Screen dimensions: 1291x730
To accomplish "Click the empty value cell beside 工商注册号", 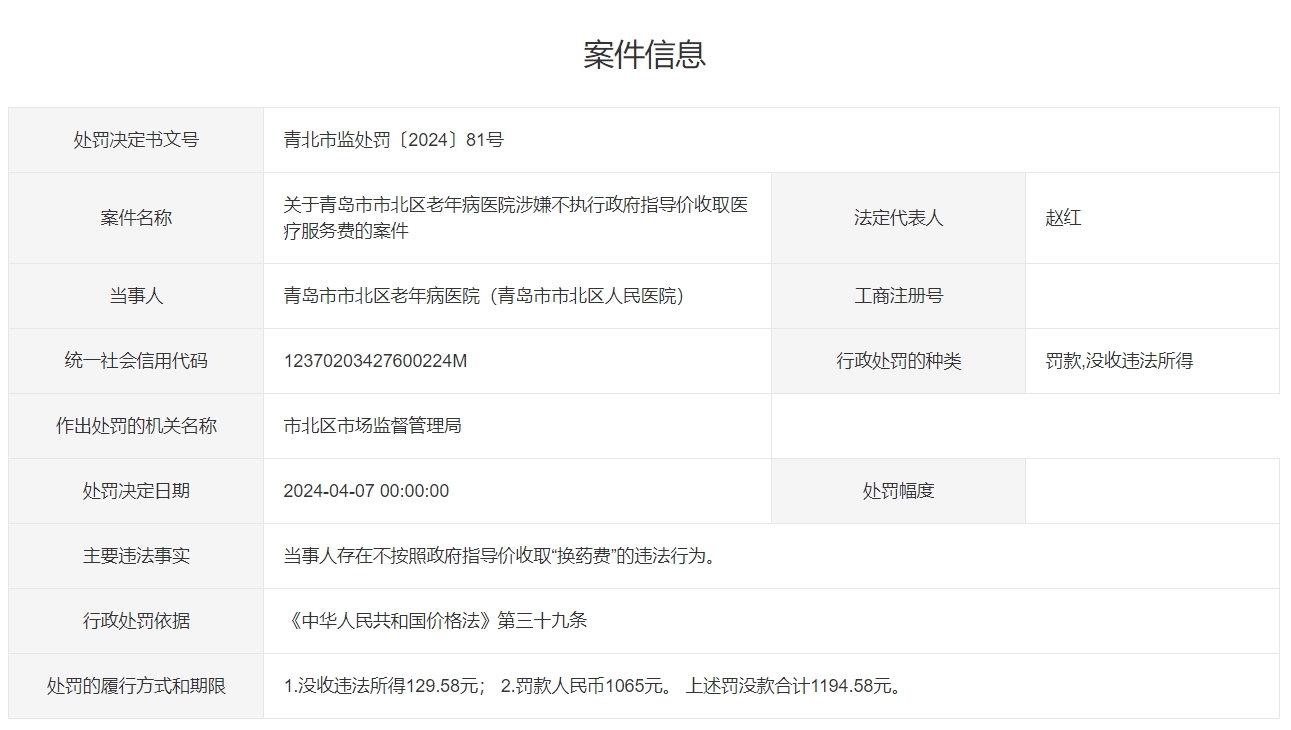I will [x=1152, y=296].
